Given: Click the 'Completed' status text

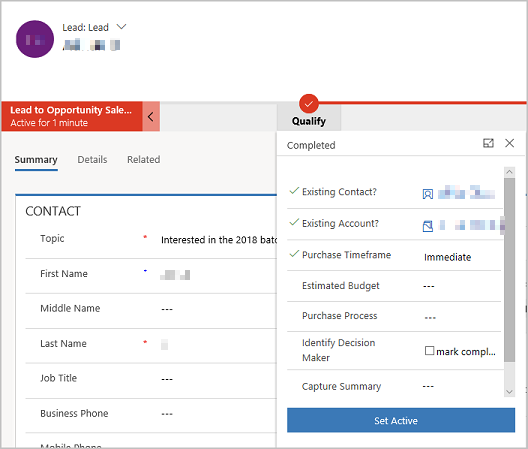Looking at the screenshot, I should point(311,145).
